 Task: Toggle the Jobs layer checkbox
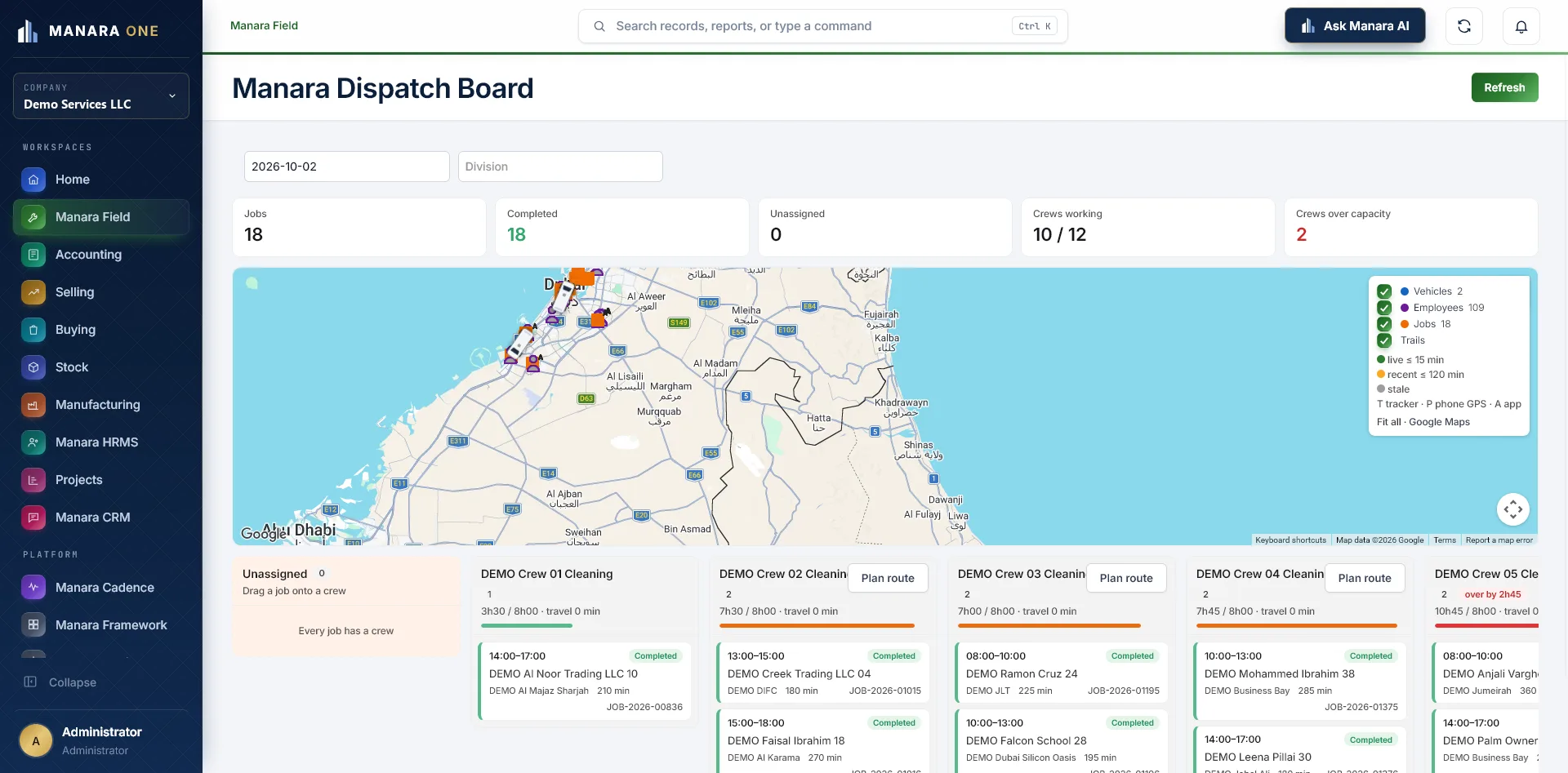[1384, 324]
